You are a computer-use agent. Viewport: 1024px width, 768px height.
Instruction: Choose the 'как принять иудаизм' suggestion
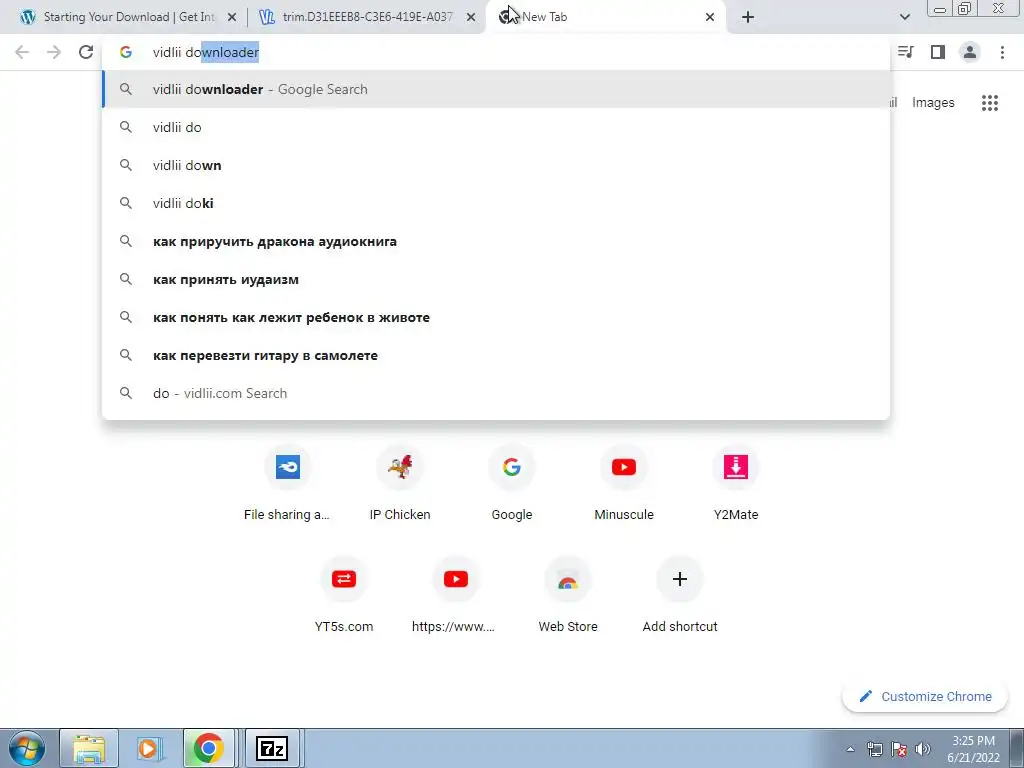tap(496, 280)
